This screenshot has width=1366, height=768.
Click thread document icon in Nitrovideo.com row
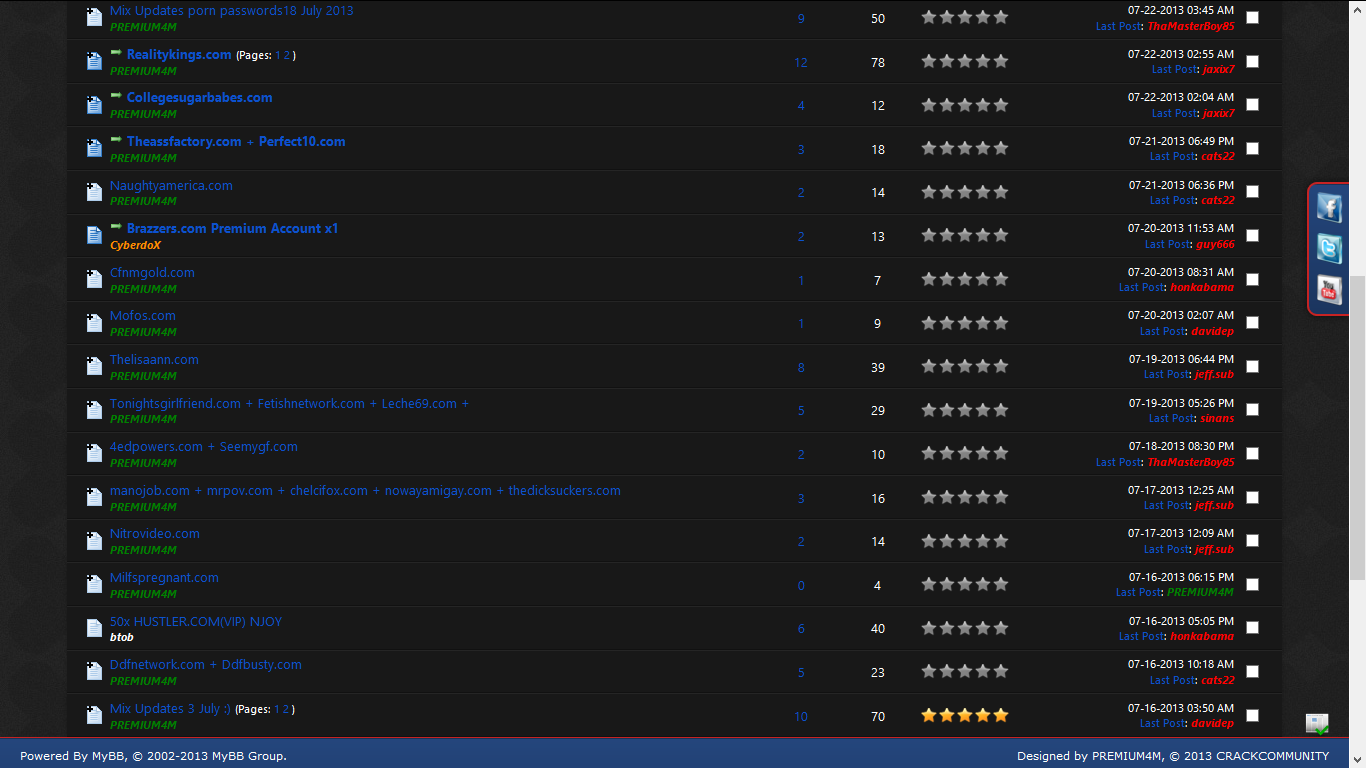point(94,541)
